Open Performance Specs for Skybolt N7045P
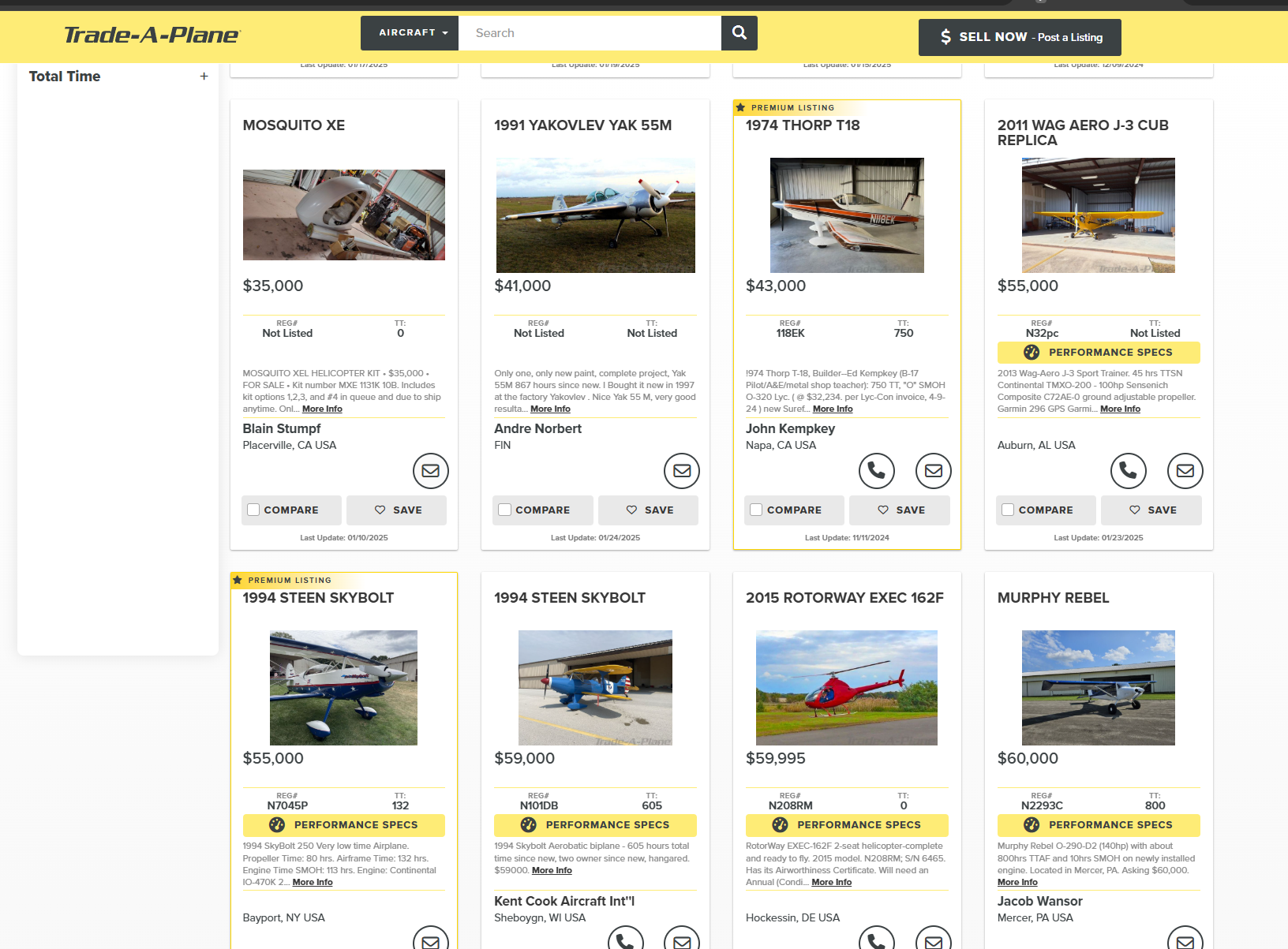This screenshot has width=1288, height=949. 344,825
